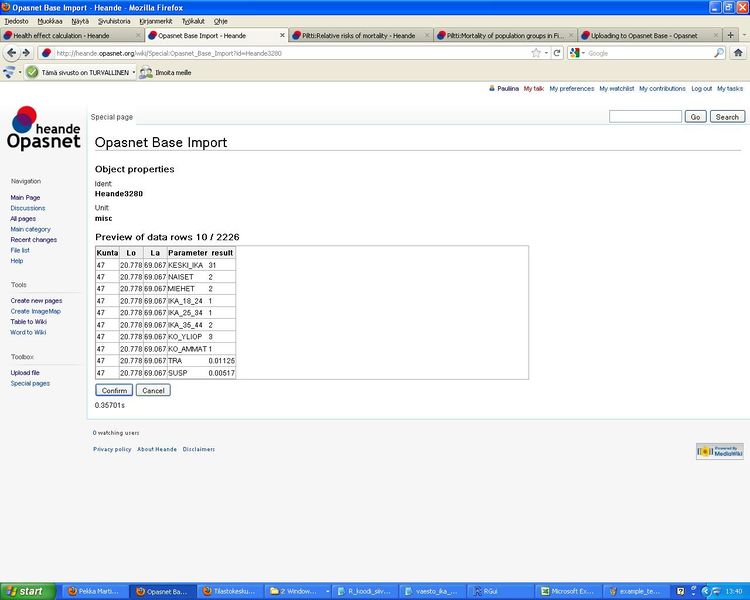Viewport: 750px width, 600px height.
Task: Click the wiki Search button
Action: click(x=727, y=117)
